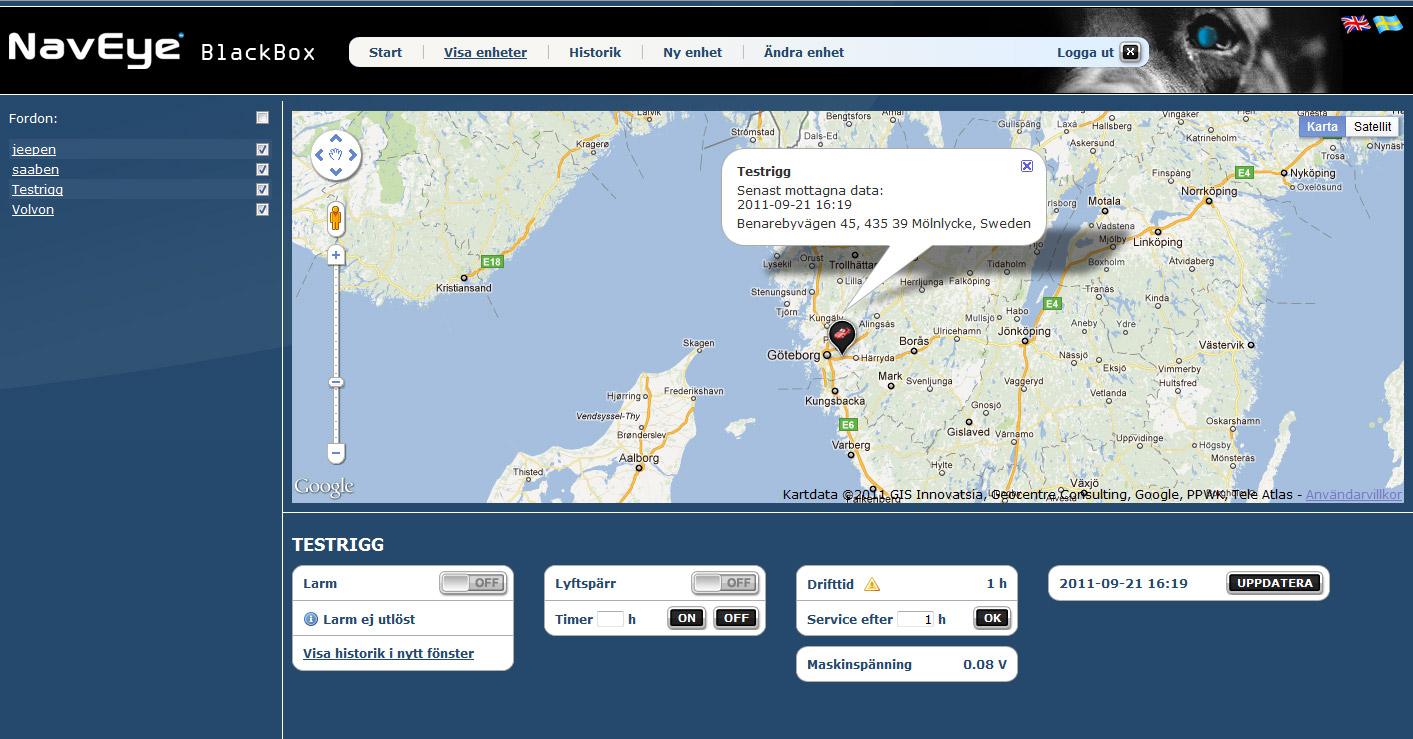Open the Ny enhet menu item

point(692,52)
